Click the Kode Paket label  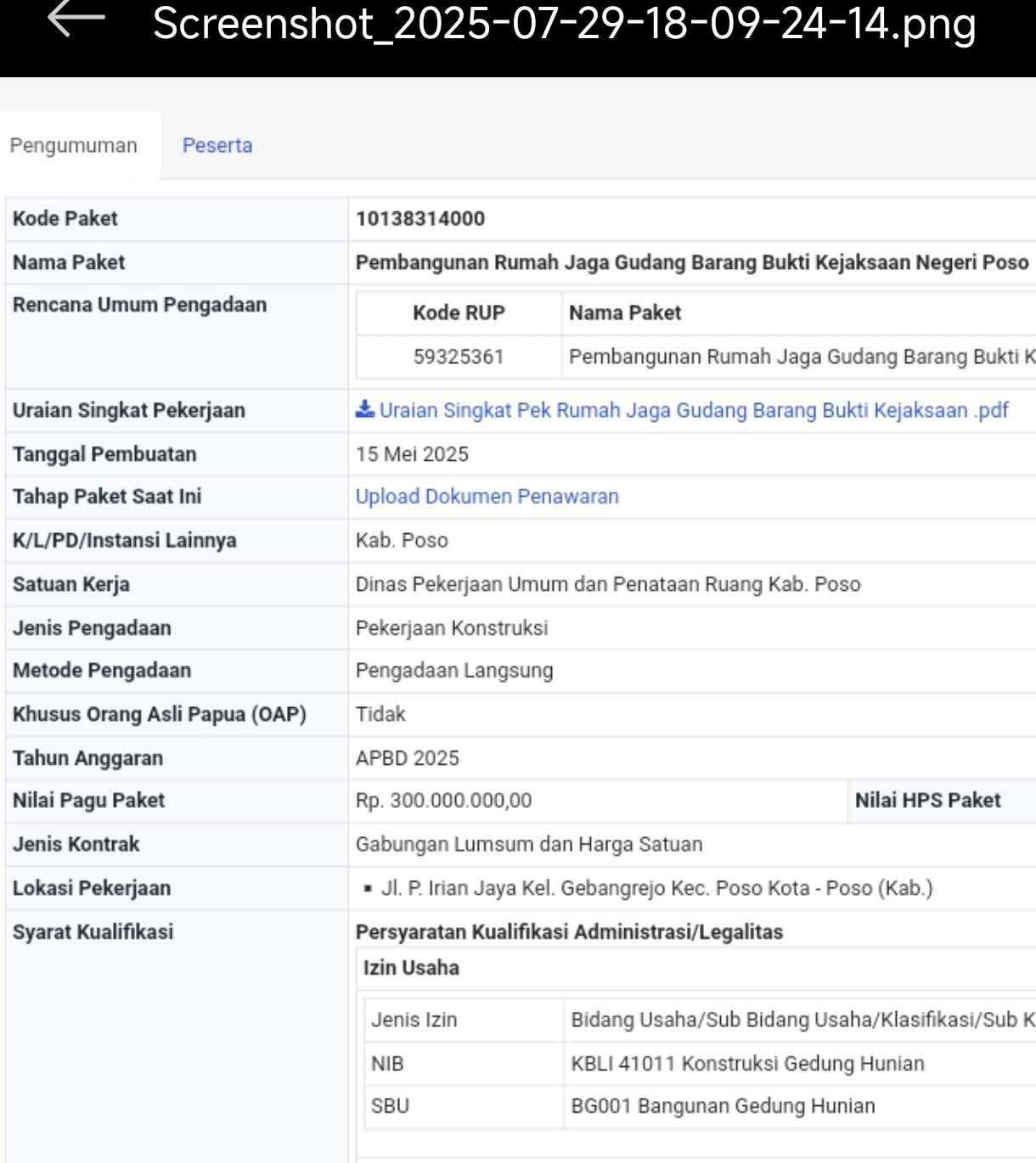(65, 219)
